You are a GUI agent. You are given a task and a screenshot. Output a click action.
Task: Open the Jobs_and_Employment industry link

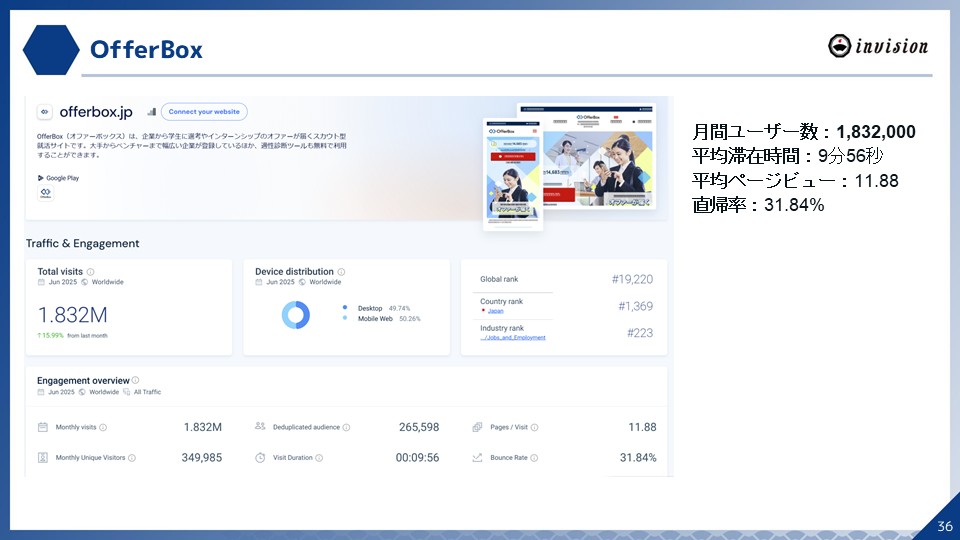tap(512, 337)
